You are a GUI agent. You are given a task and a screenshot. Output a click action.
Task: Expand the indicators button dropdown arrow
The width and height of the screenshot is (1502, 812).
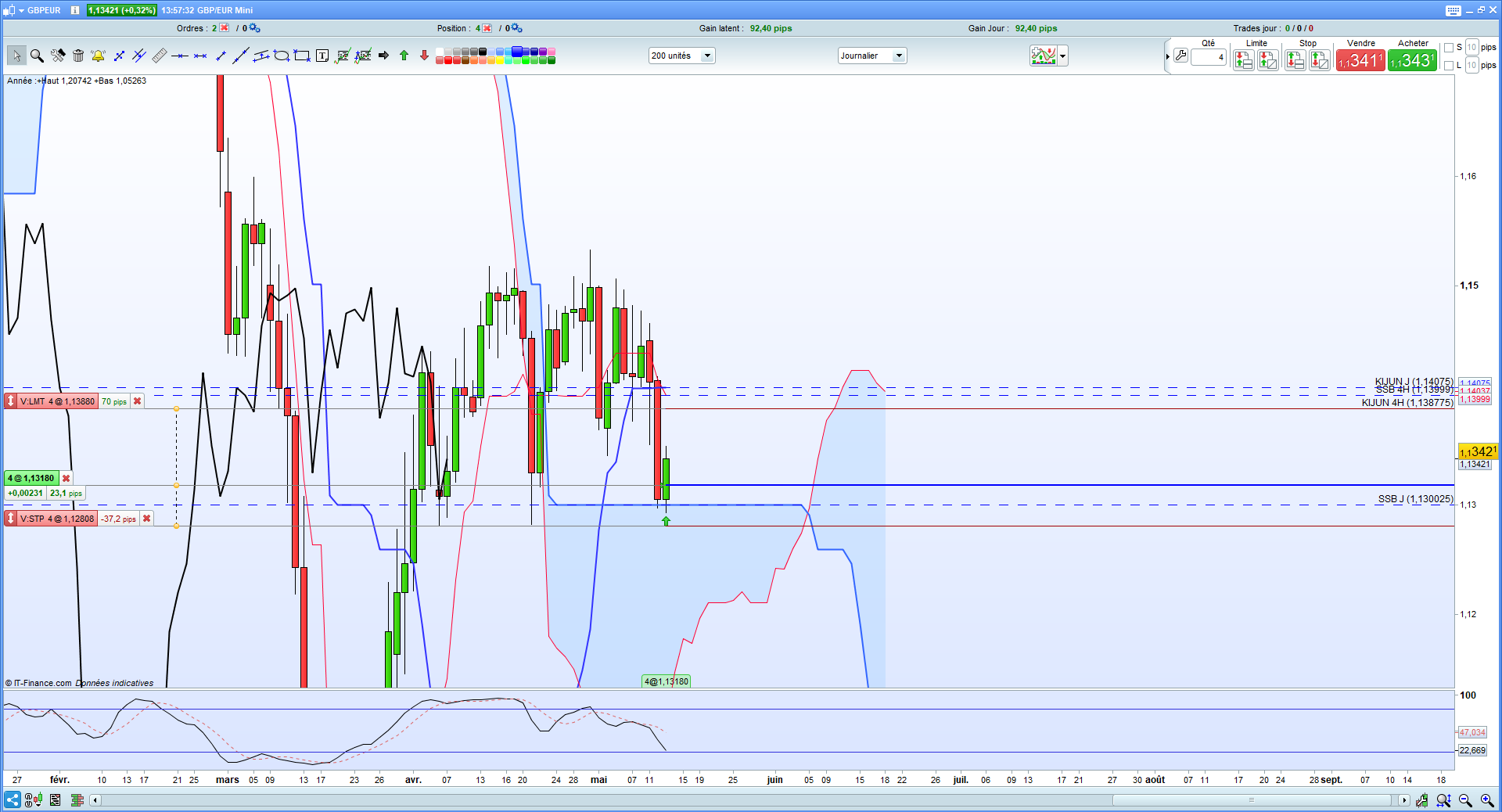pos(1062,56)
